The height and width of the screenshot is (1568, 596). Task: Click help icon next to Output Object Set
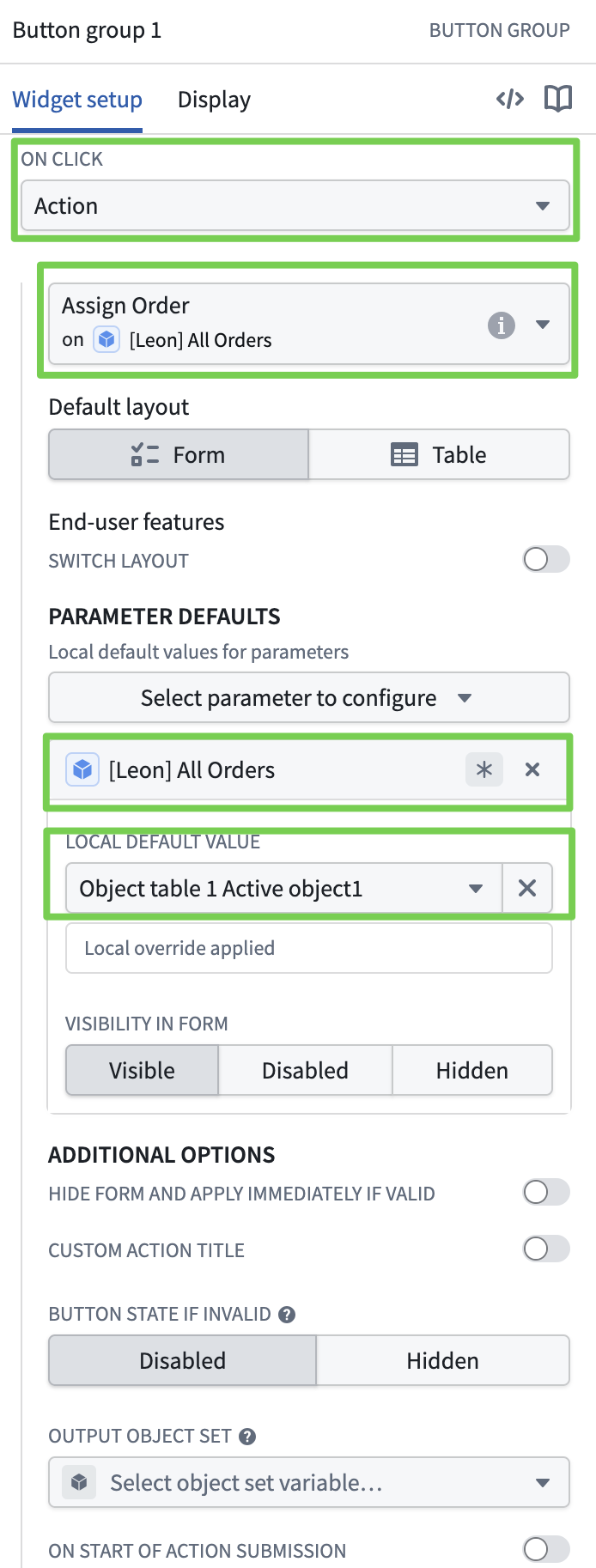point(247,1437)
